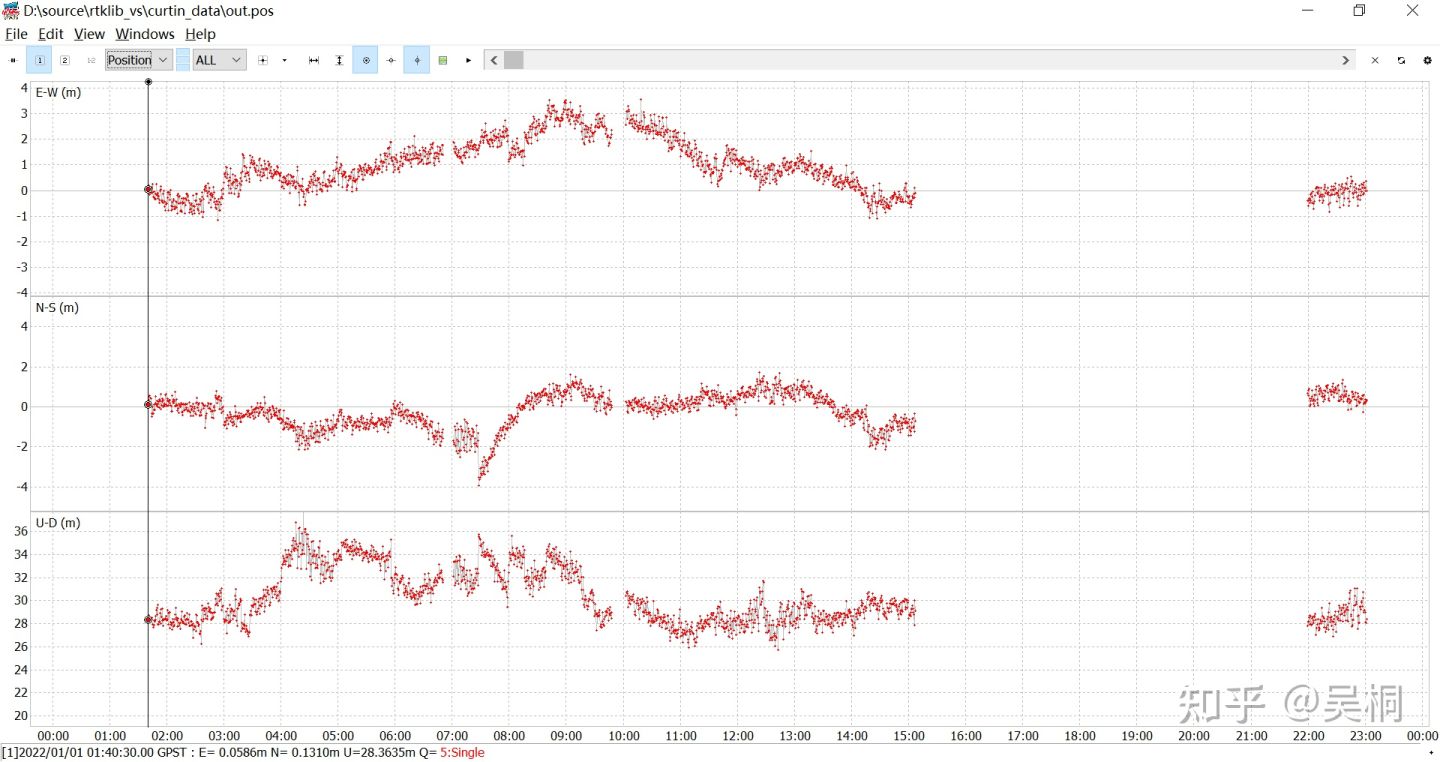Click the 22:00 time axis label

tap(1309, 736)
